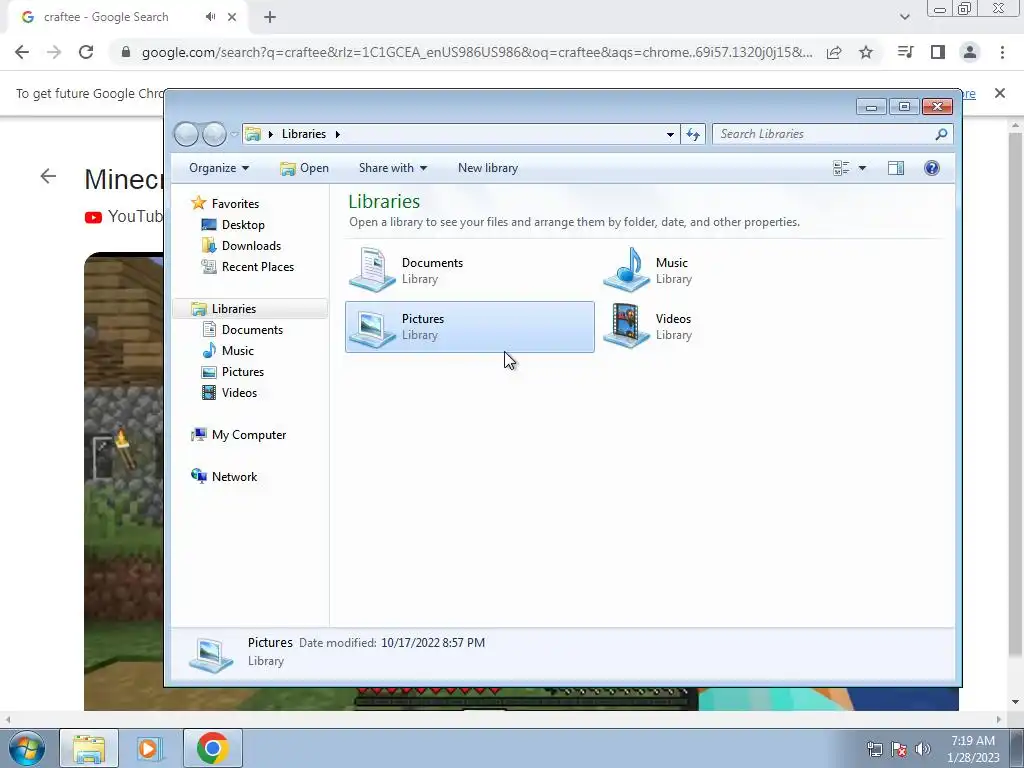Image resolution: width=1024 pixels, height=768 pixels.
Task: Open Action Center flag in tray
Action: point(899,749)
